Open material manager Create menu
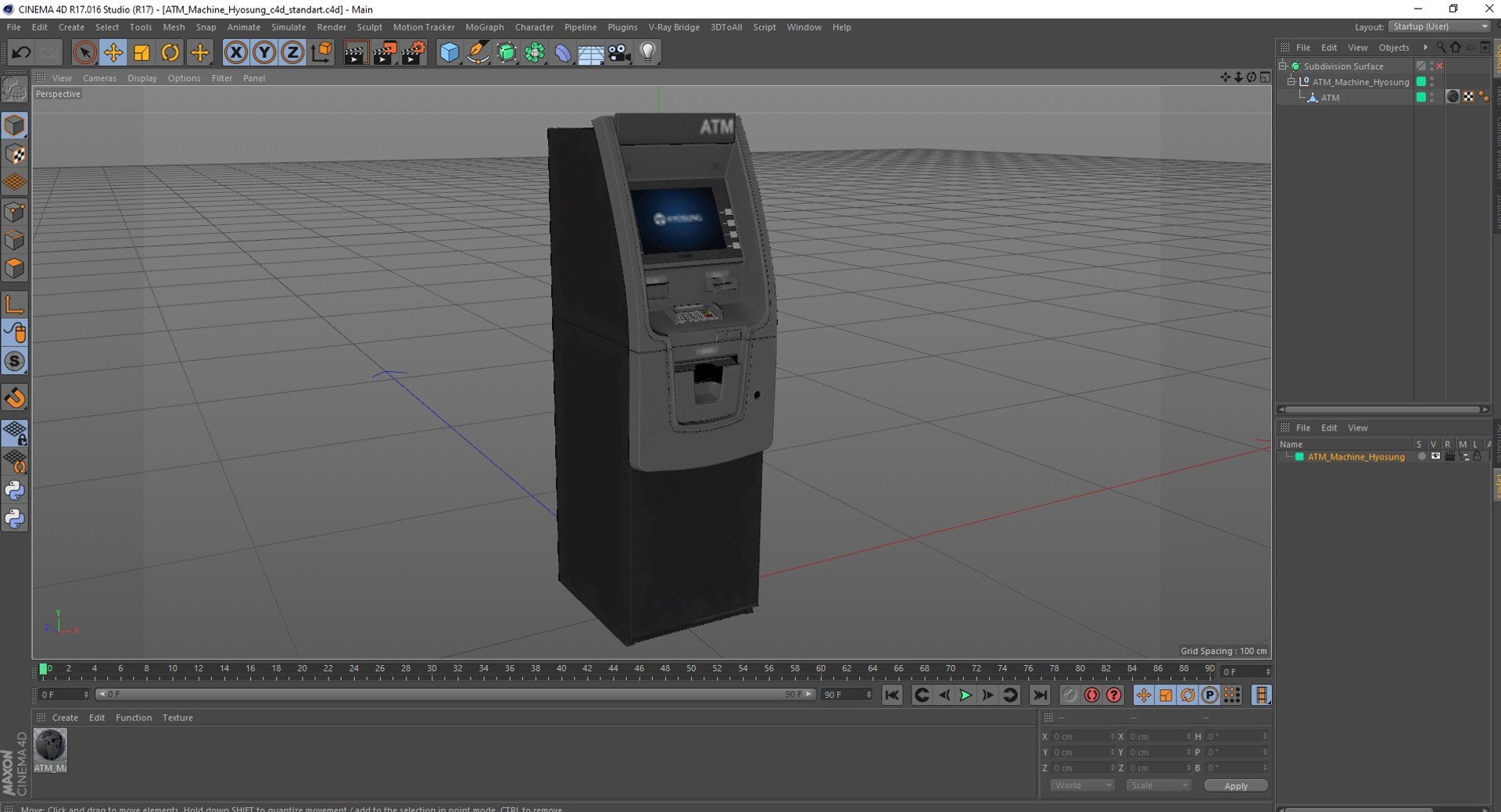 [x=65, y=717]
